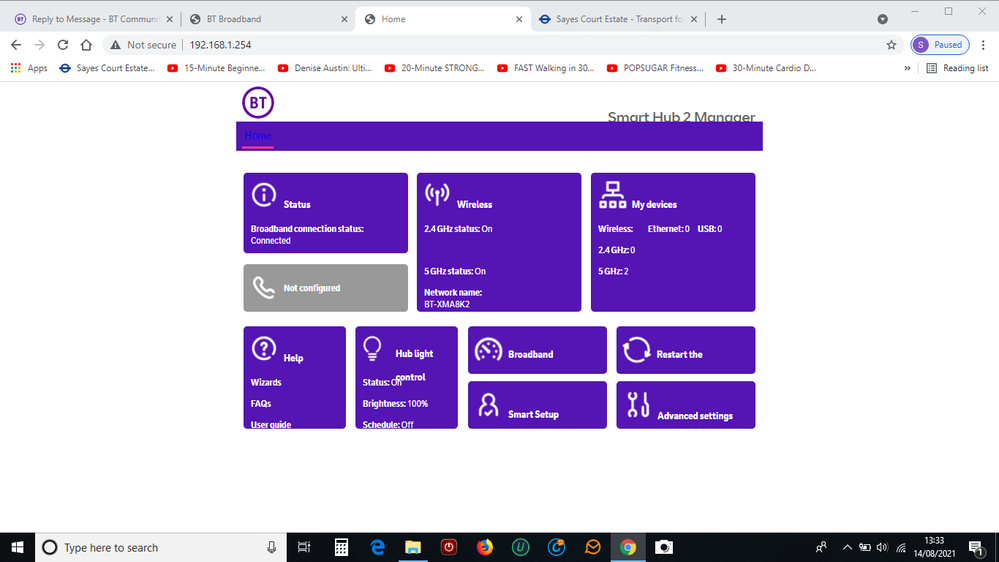This screenshot has width=999, height=562.
Task: Click the Status info icon
Action: click(263, 196)
